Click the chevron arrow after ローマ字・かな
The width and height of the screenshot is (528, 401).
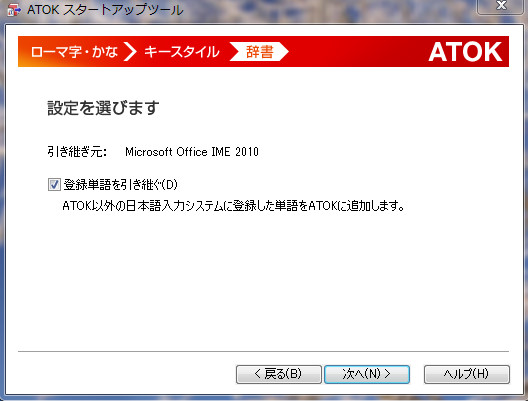coord(130,52)
